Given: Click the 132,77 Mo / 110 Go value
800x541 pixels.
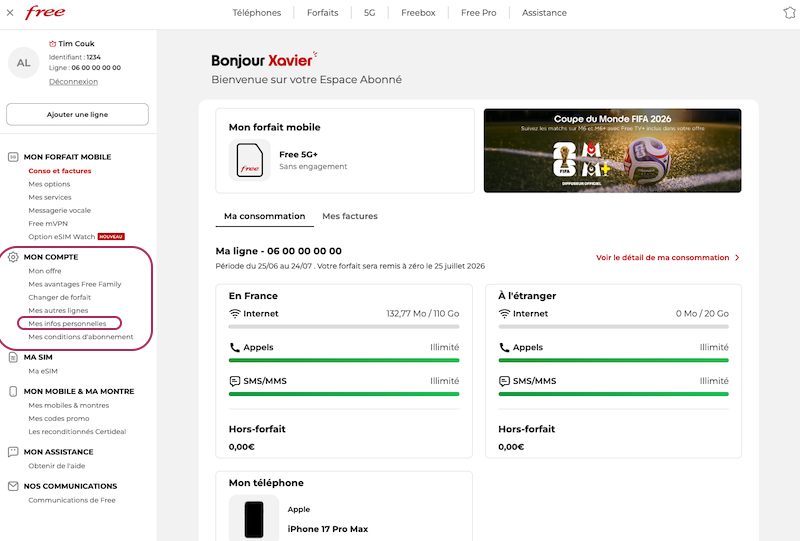Looking at the screenshot, I should [x=422, y=313].
